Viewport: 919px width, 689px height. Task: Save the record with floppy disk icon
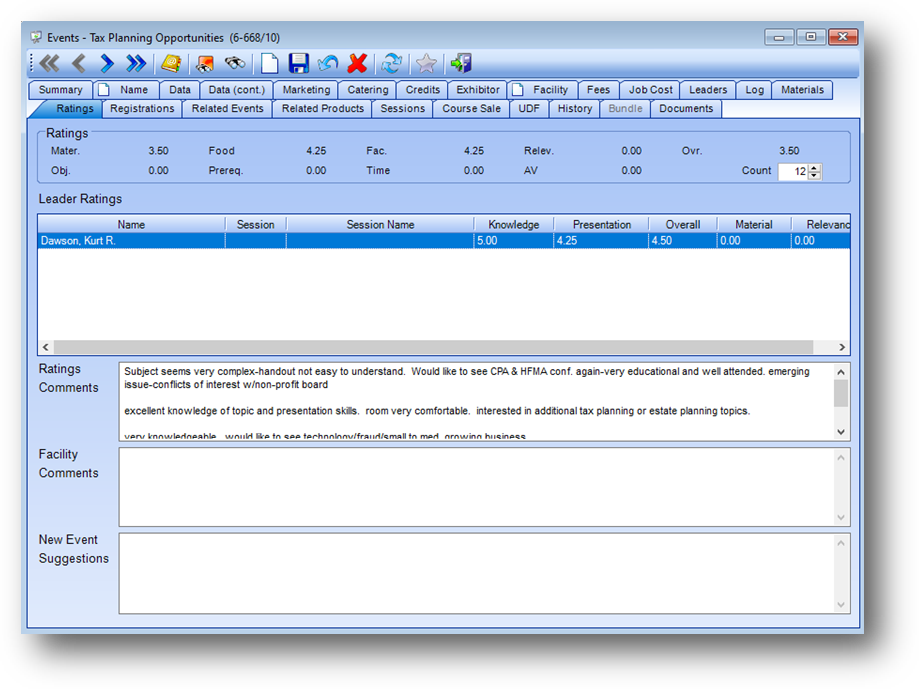299,63
